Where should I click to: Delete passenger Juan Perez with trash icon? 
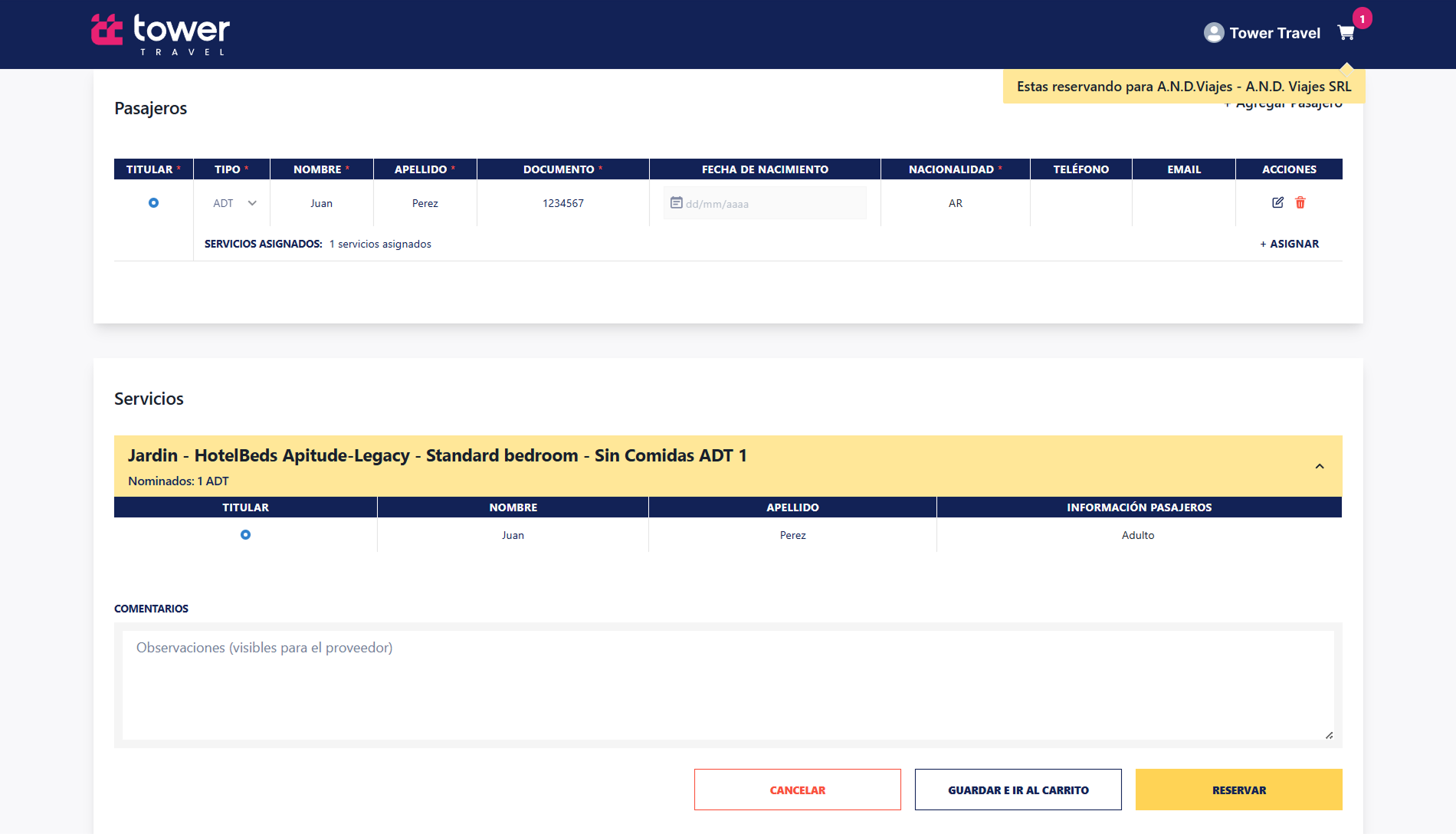click(1300, 202)
